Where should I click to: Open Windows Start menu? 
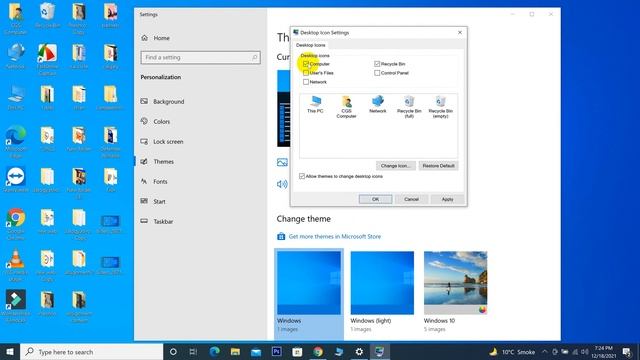click(x=10, y=351)
